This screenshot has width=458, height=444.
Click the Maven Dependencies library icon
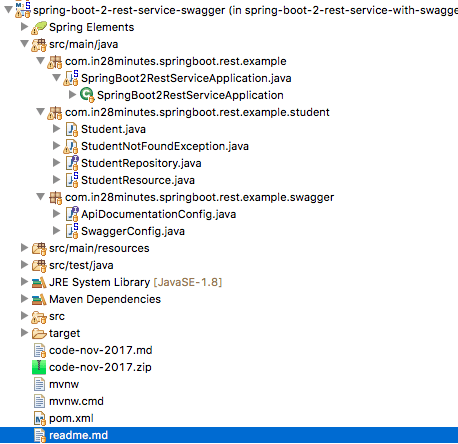pos(39,300)
